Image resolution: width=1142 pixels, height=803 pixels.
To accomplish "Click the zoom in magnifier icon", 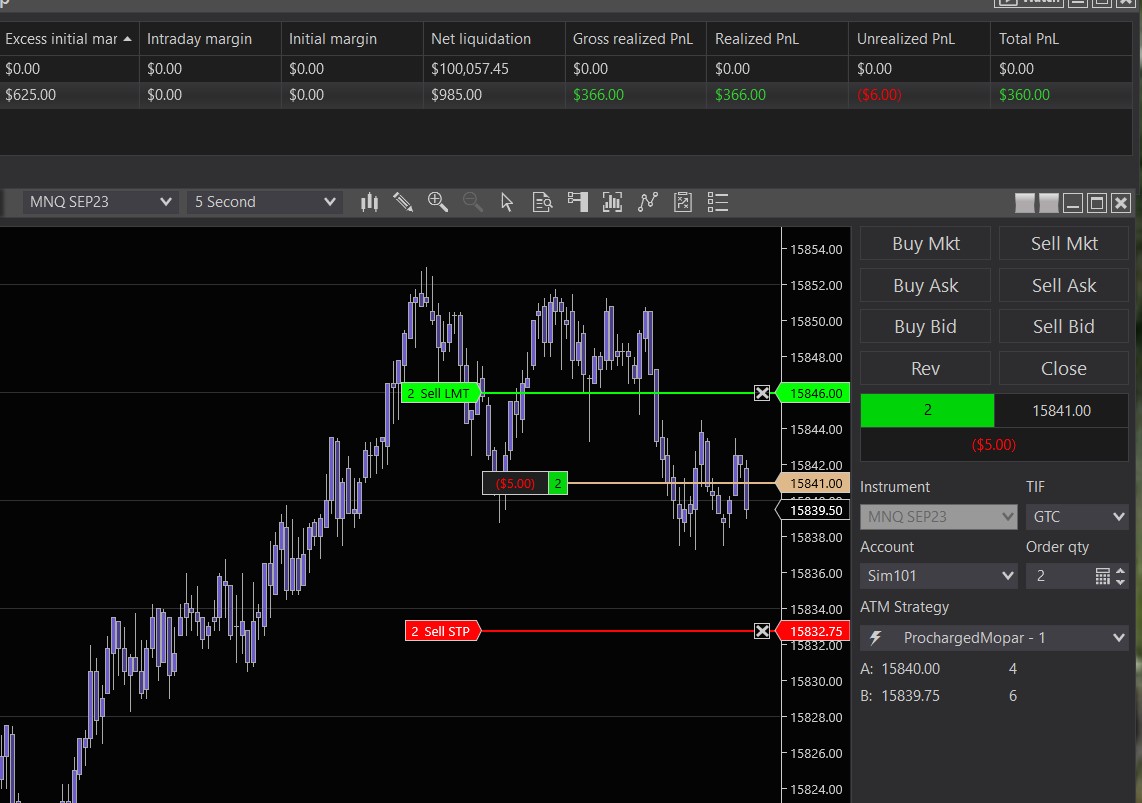I will pos(437,202).
